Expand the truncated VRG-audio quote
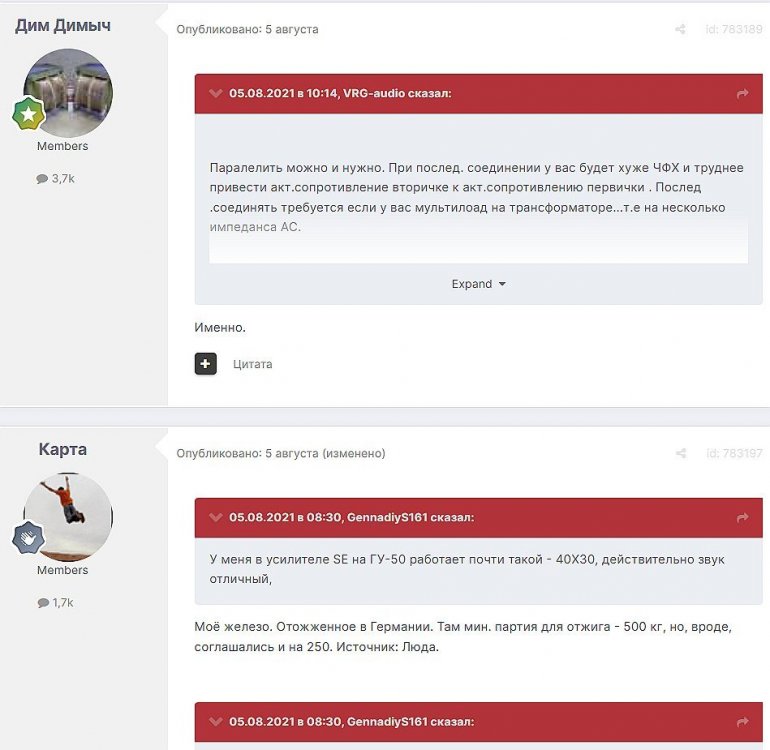Screen dimensions: 770x750 coord(478,284)
